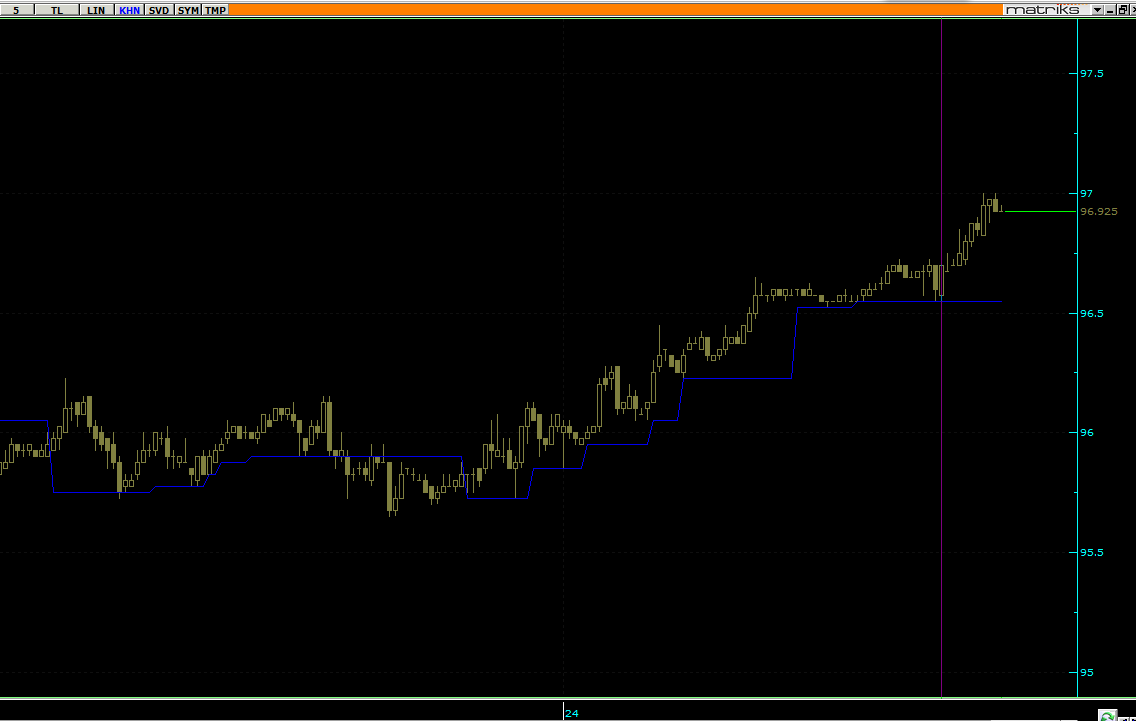Click the 96.5 price axis label
This screenshot has height=721, width=1136.
pyautogui.click(x=1092, y=313)
